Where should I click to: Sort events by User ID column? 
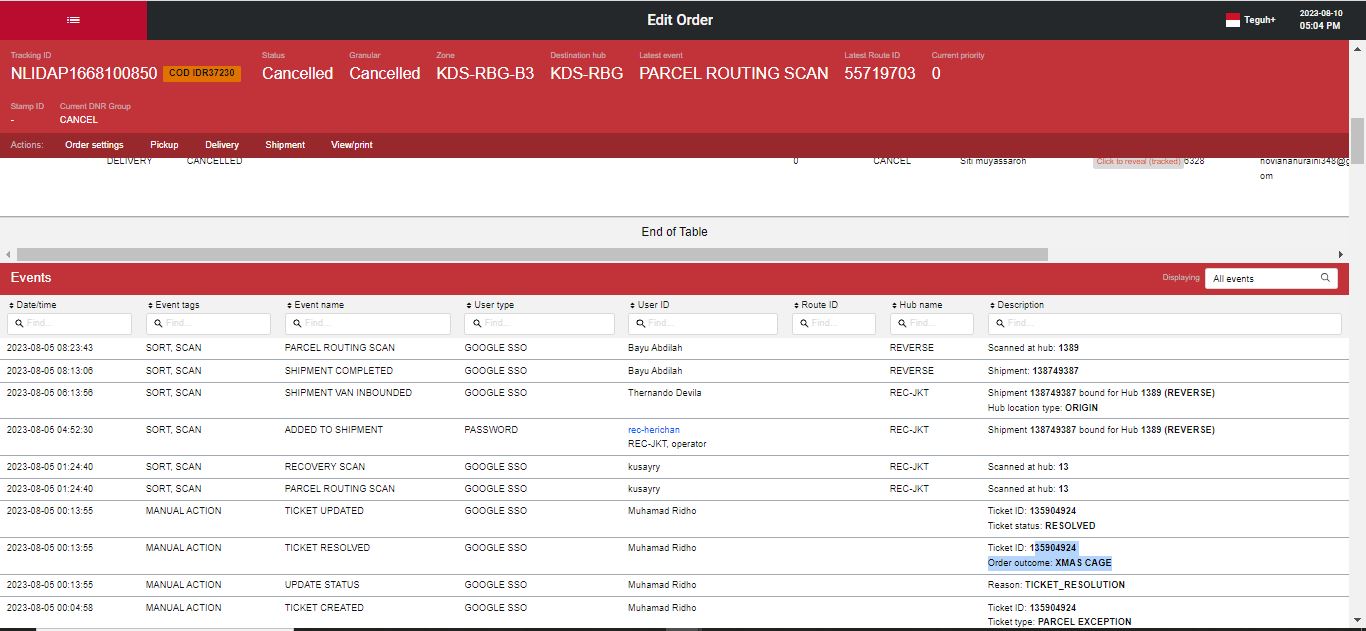pyautogui.click(x=649, y=305)
